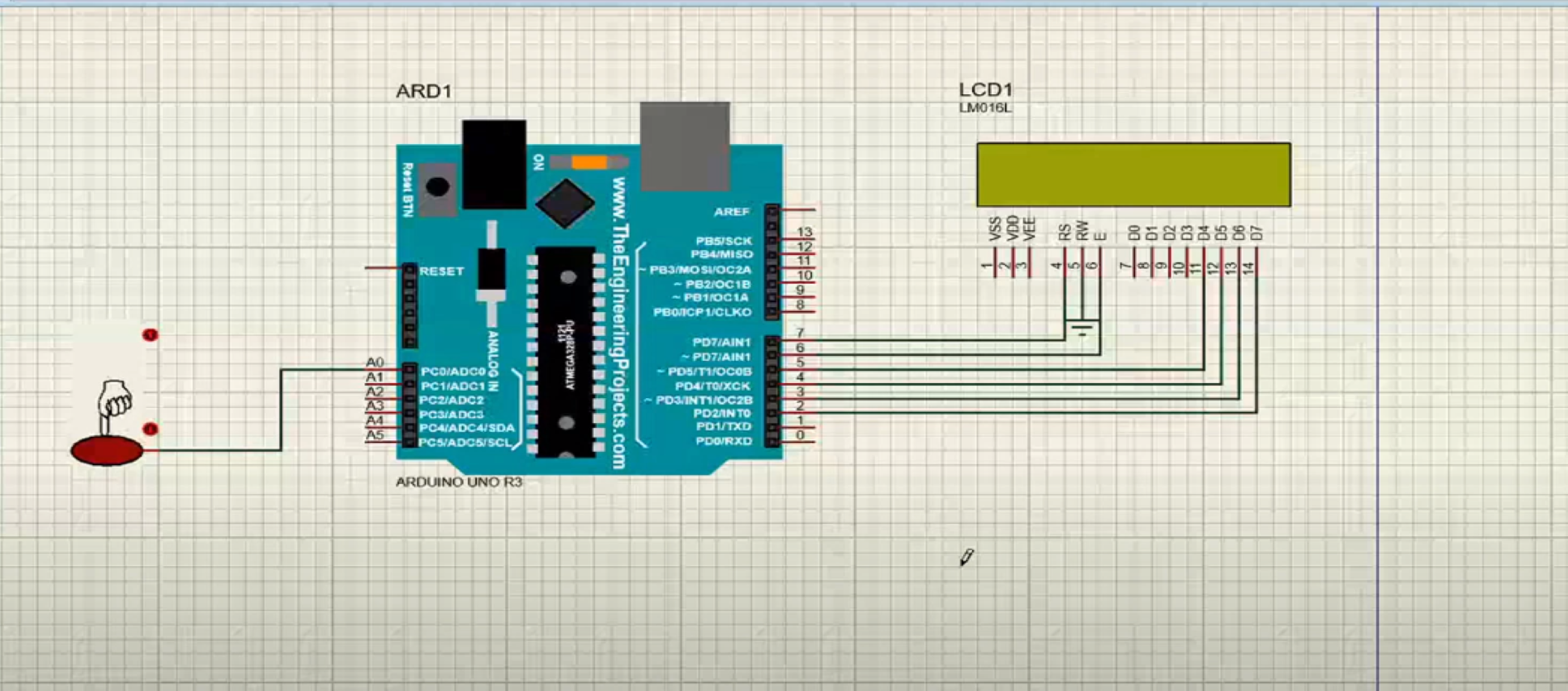The image size is (1568, 691).
Task: Click the PB0/ICP1/CLKO pin label
Action: point(703,312)
